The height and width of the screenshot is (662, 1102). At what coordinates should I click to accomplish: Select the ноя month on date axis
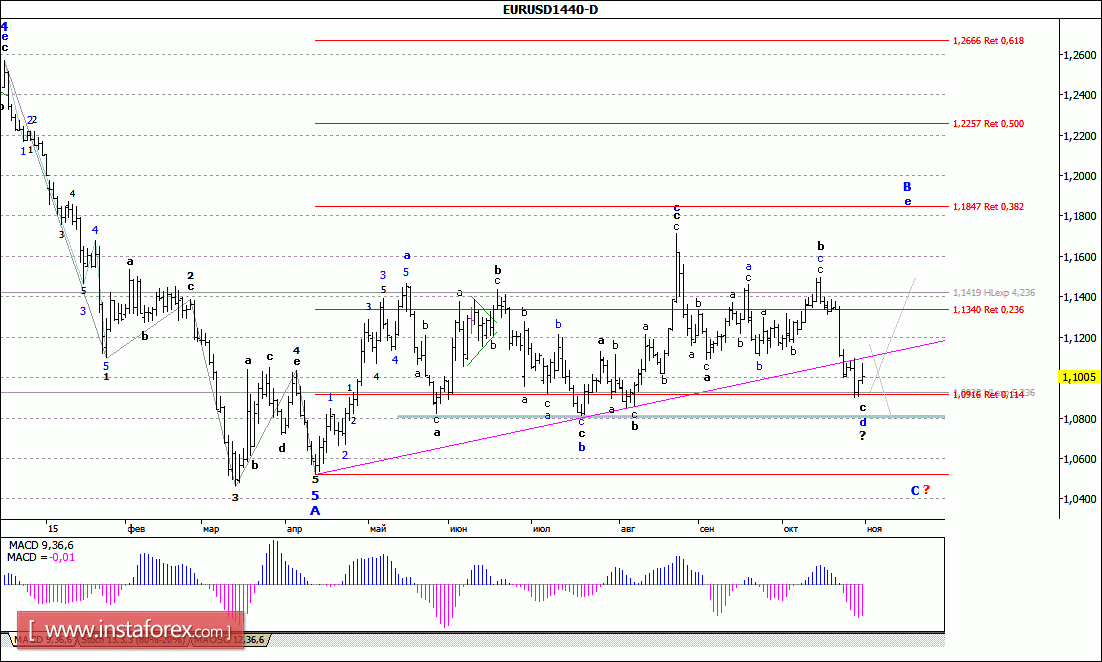[x=874, y=527]
